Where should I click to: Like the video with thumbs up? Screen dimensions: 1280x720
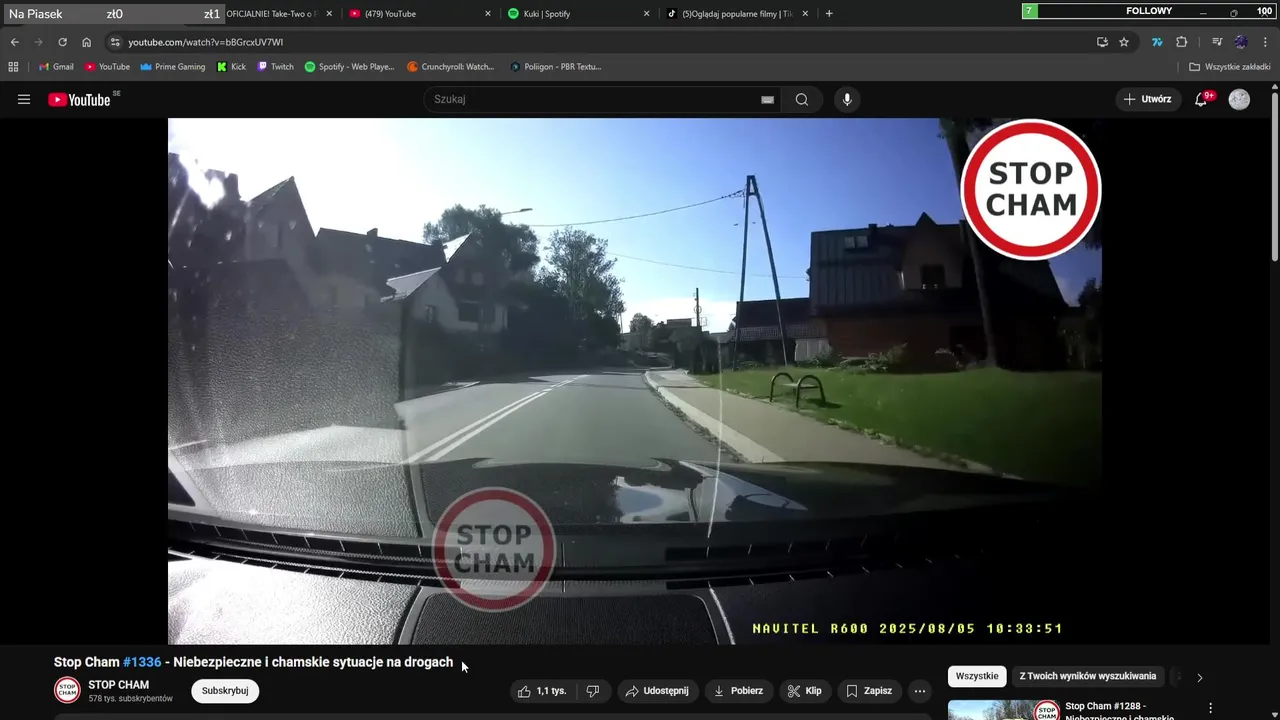pyautogui.click(x=541, y=691)
